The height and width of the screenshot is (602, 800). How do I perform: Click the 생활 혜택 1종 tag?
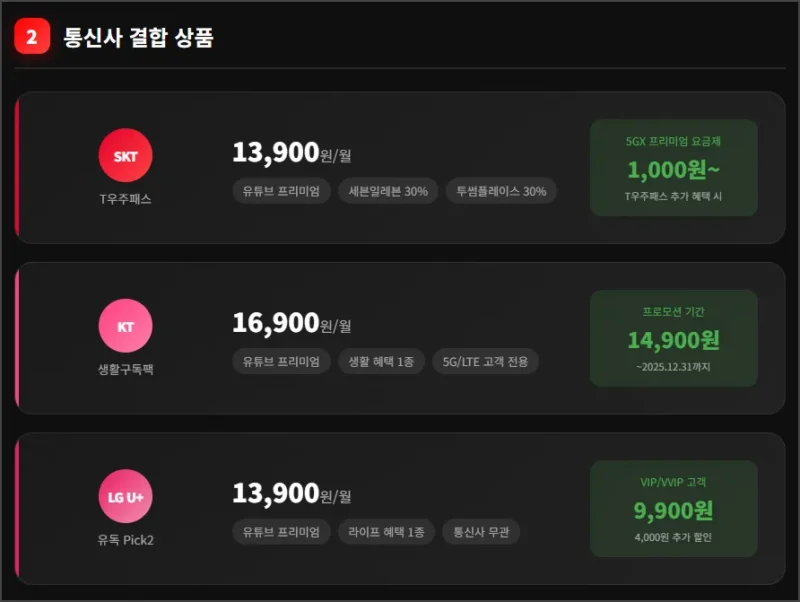(382, 361)
